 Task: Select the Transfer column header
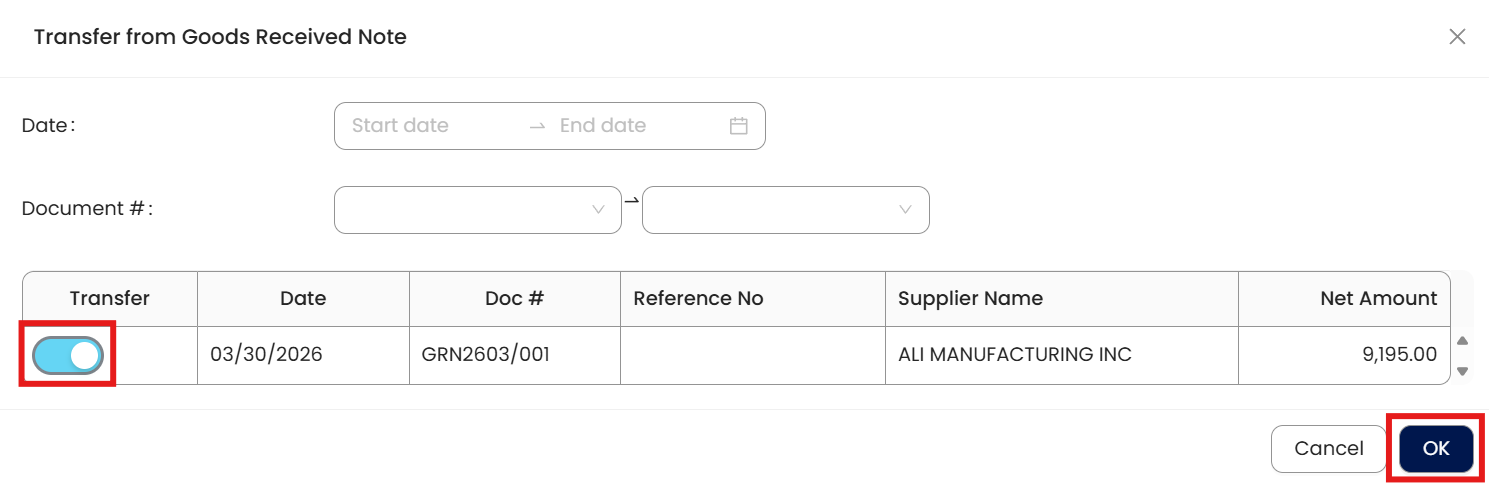[x=110, y=299]
